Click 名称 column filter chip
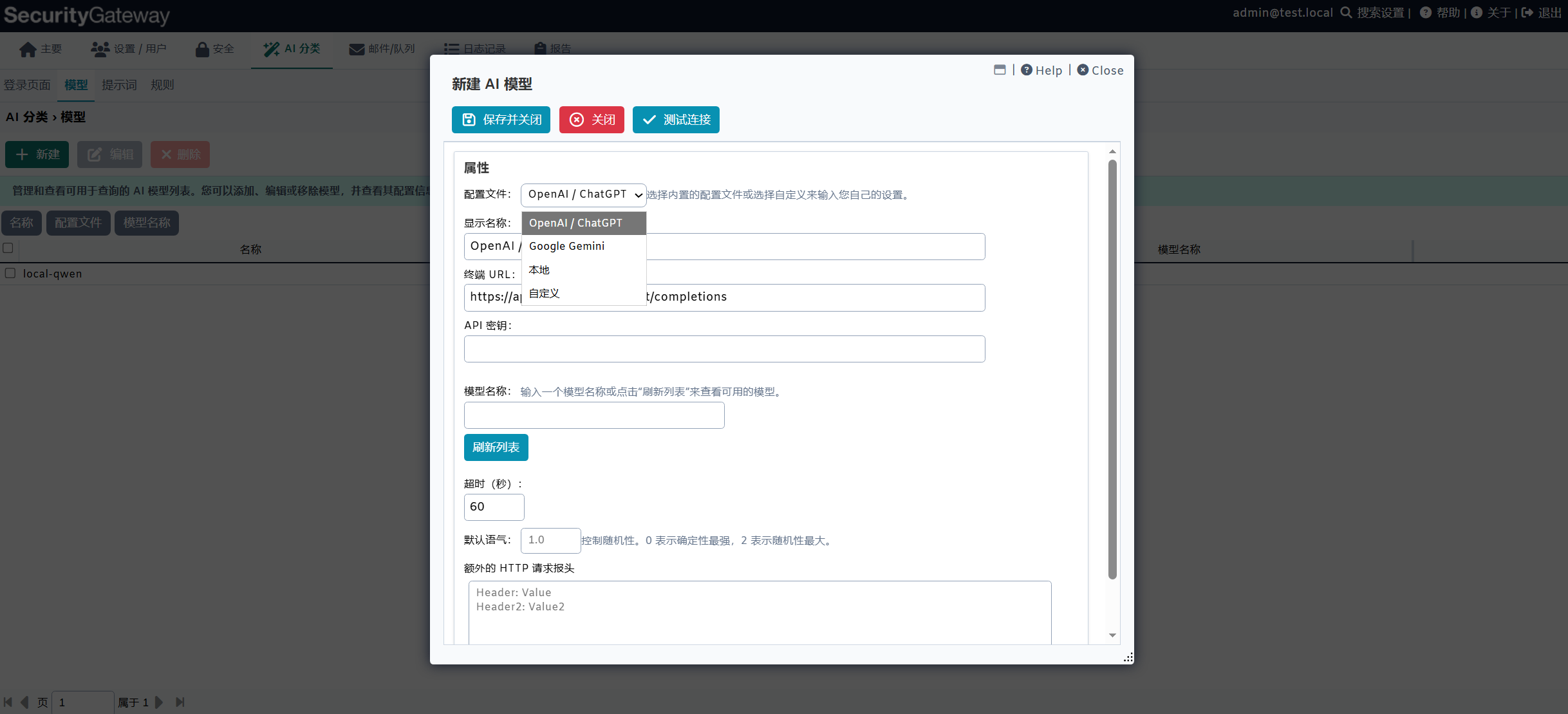1568x714 pixels. [x=21, y=223]
